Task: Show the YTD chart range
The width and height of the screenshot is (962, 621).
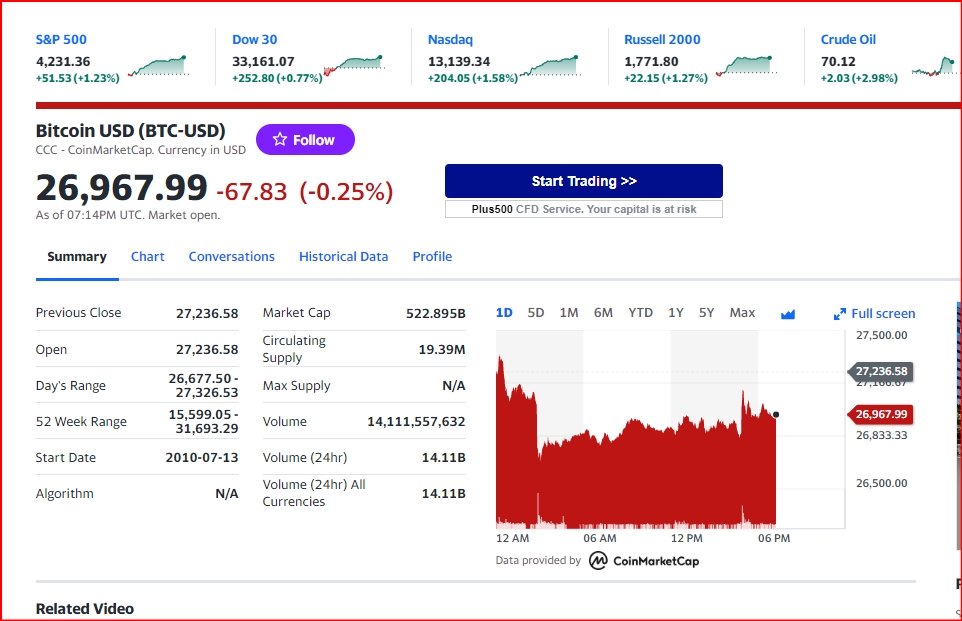Action: point(641,313)
